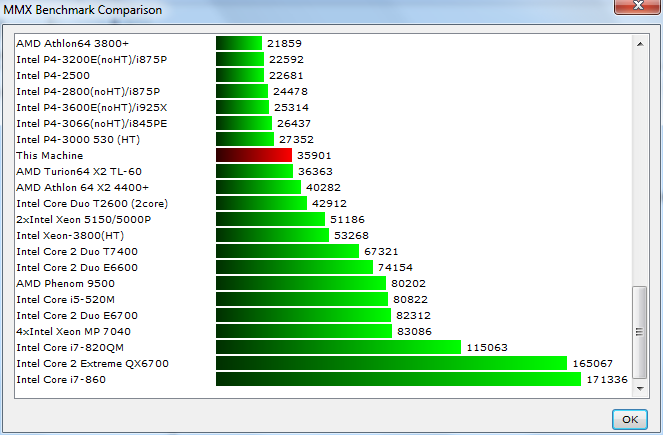Select the This Machine label

(49, 156)
